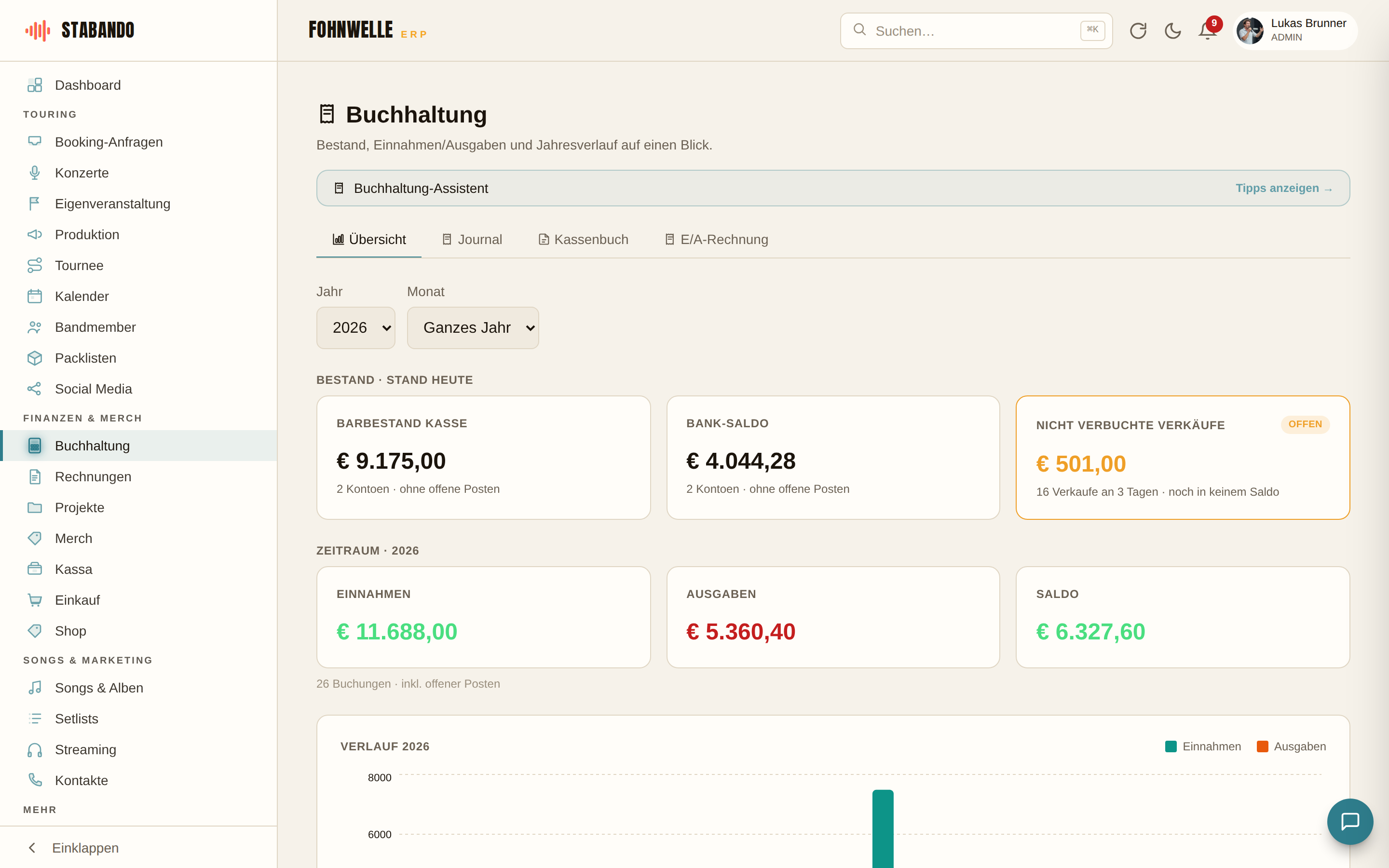Go to Shop sidebar entry
Image resolution: width=1389 pixels, height=868 pixels.
point(138,631)
